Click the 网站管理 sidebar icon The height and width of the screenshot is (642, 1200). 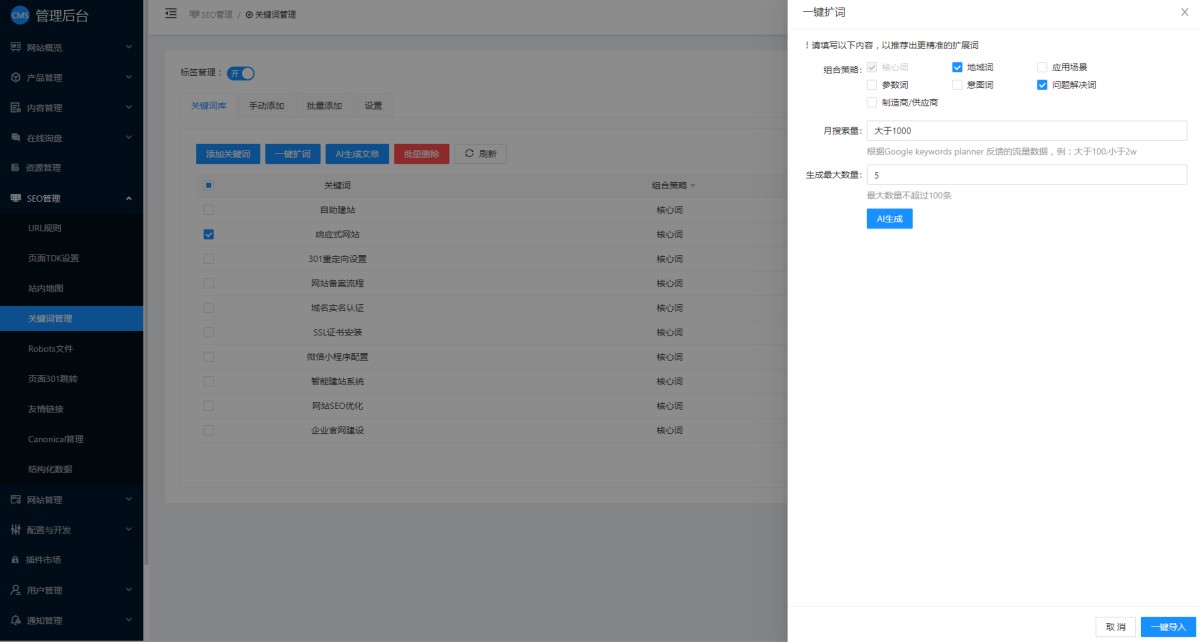(x=15, y=499)
